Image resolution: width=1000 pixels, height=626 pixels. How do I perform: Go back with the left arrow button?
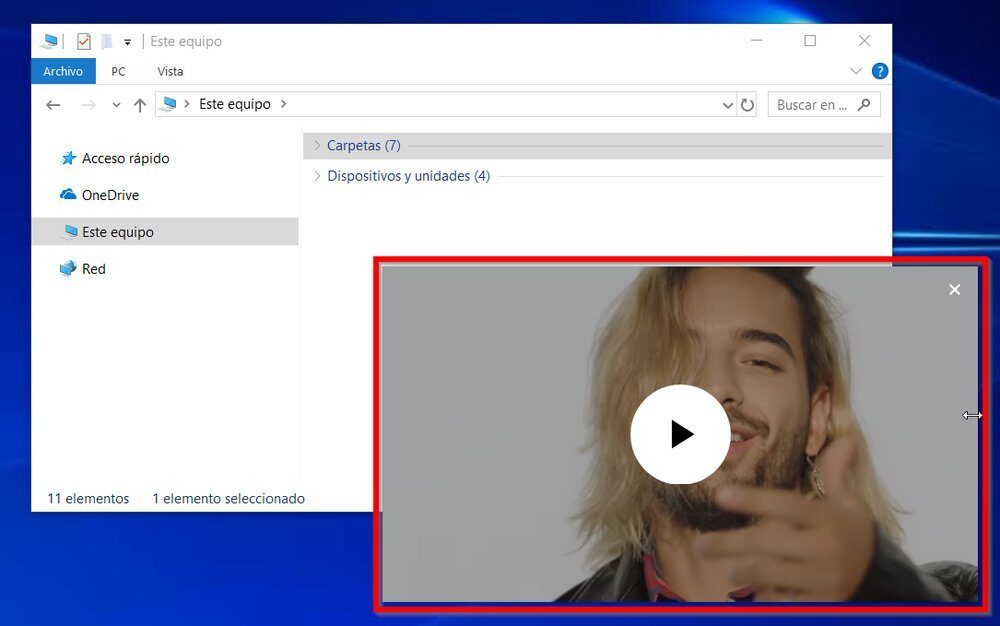54,105
